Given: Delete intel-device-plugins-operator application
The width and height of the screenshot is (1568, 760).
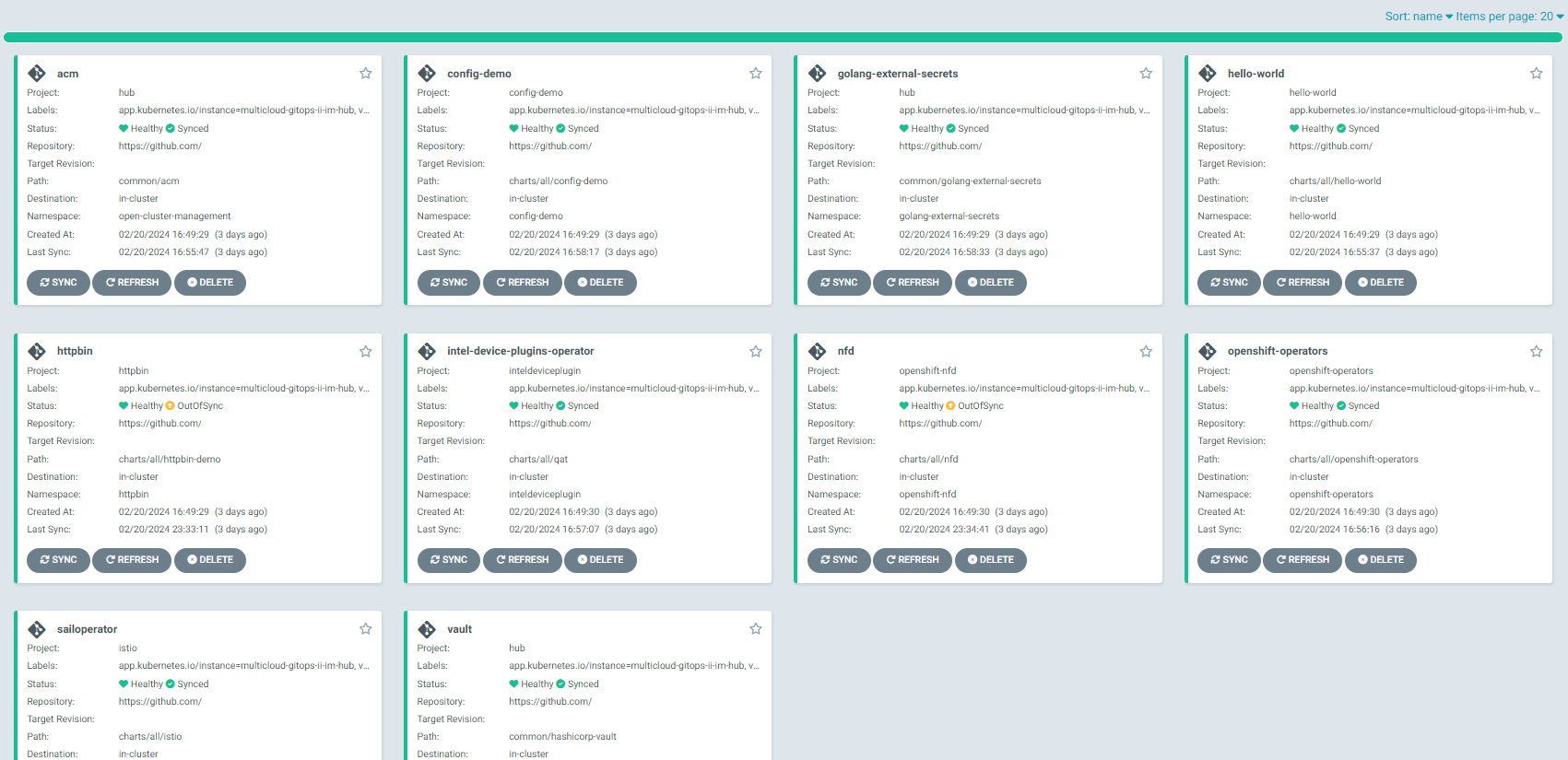Looking at the screenshot, I should click(600, 560).
